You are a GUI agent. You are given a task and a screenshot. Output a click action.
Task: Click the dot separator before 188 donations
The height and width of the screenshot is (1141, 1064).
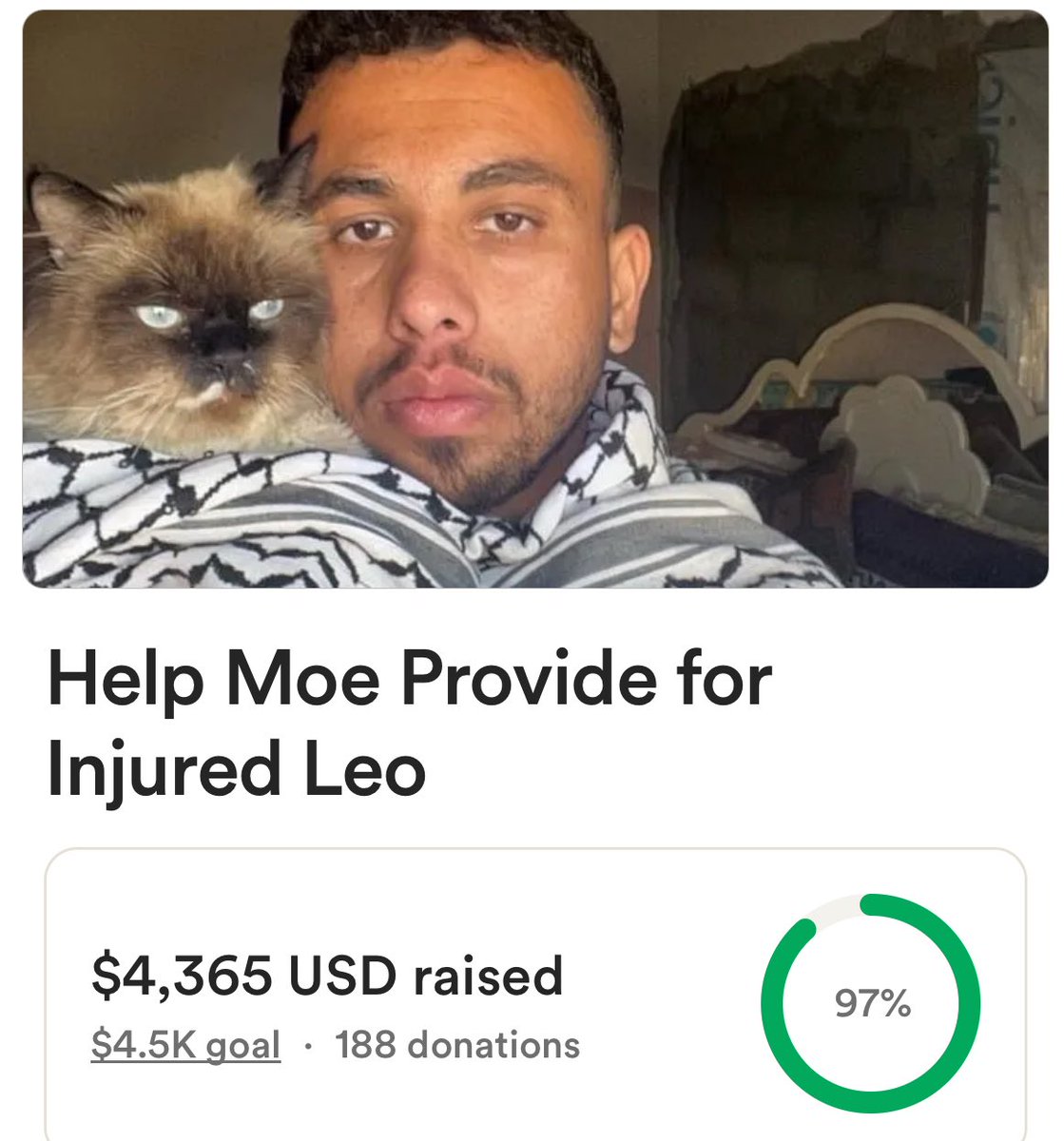(x=308, y=1046)
